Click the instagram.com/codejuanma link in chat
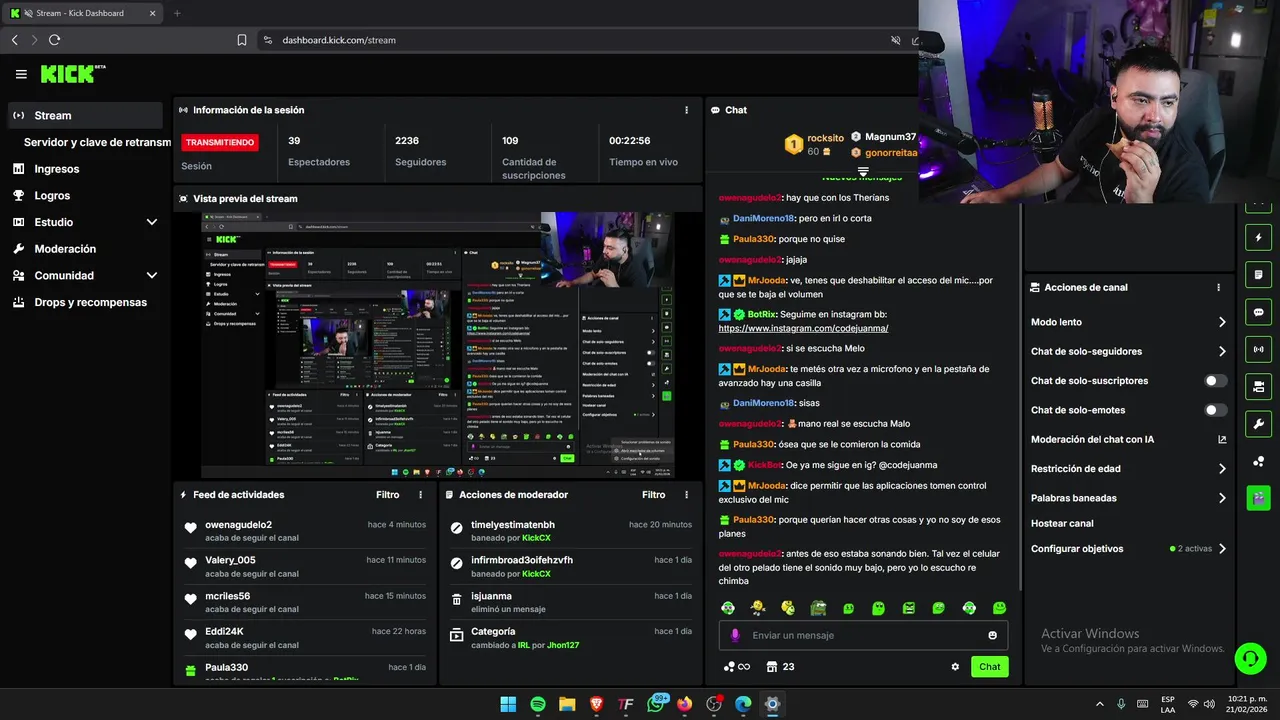 (x=803, y=328)
